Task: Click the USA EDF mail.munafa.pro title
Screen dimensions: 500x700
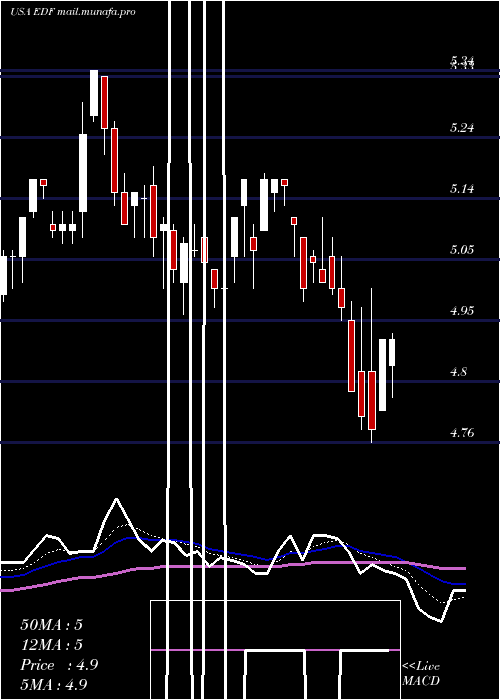Action: pyautogui.click(x=73, y=12)
